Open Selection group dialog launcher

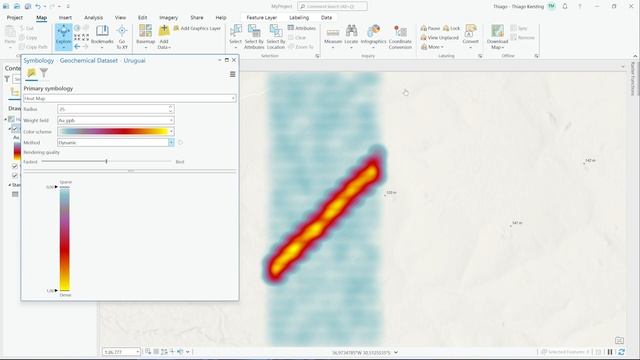[x=317, y=56]
